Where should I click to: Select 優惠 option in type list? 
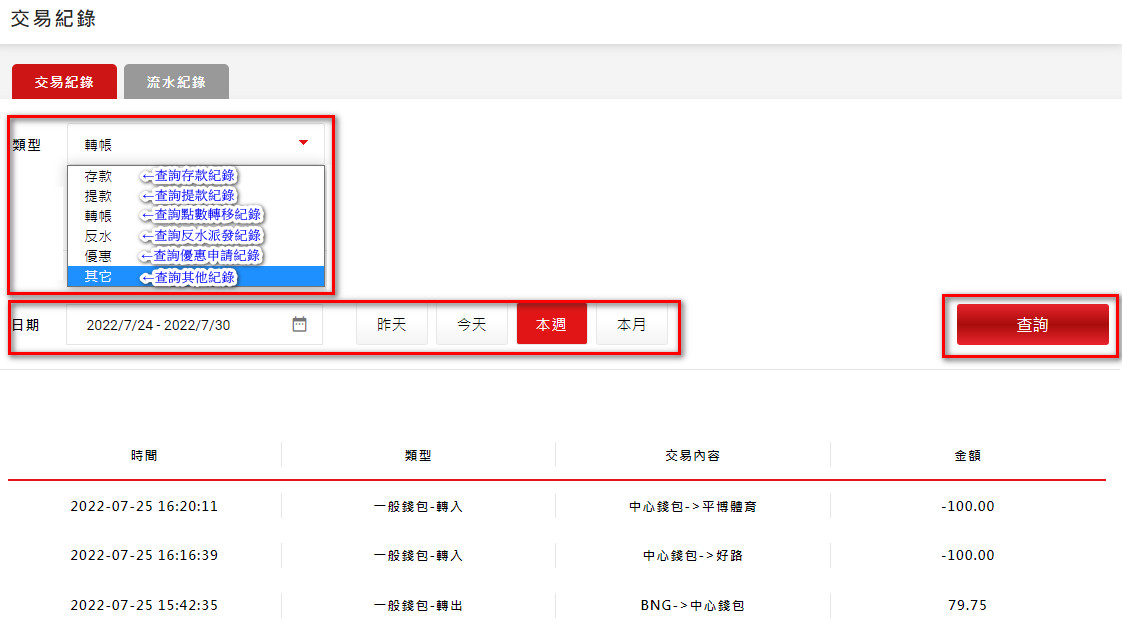tap(196, 255)
